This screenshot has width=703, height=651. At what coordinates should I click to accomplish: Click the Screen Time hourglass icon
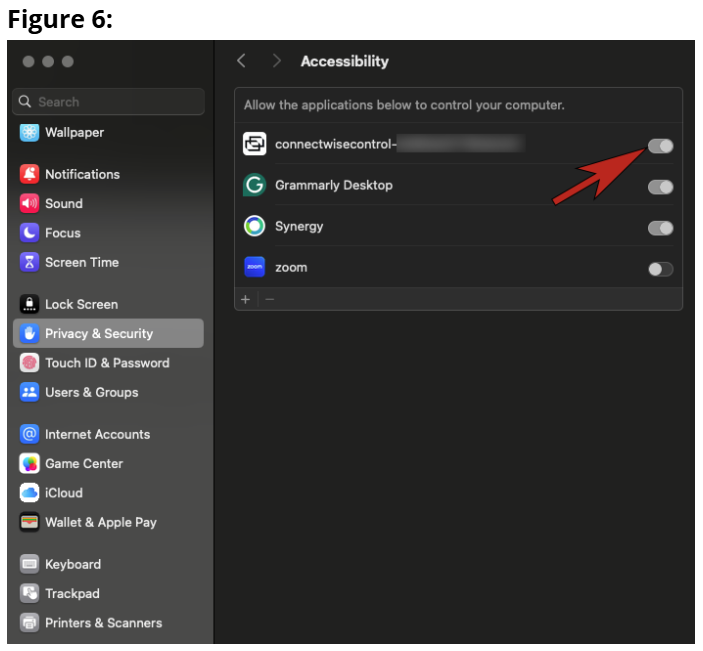click(x=29, y=262)
